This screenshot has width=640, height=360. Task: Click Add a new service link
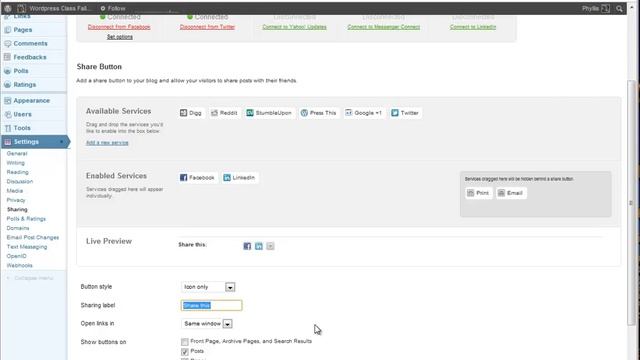pyautogui.click(x=107, y=143)
